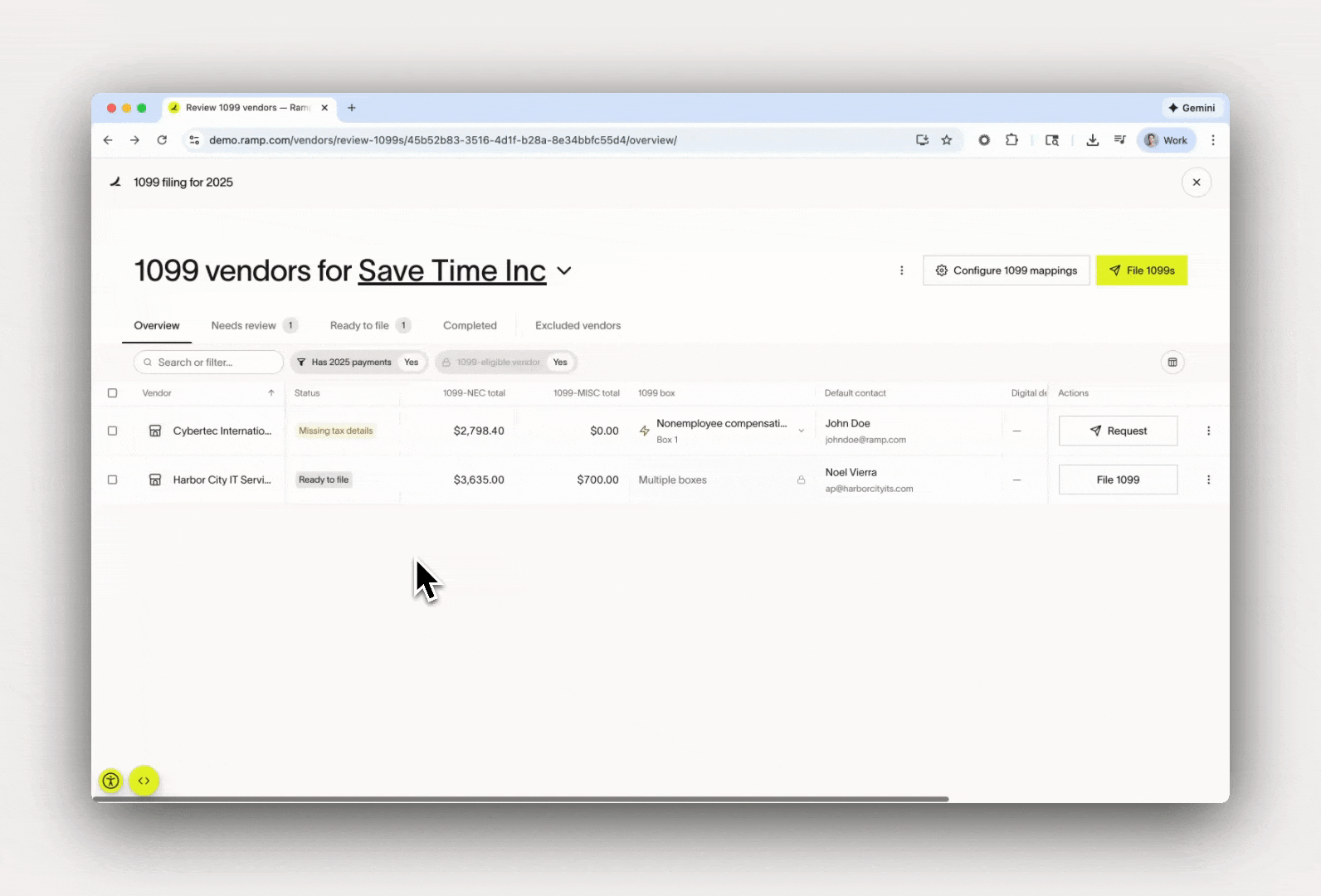
Task: Open the Work profile button
Action: click(1167, 140)
